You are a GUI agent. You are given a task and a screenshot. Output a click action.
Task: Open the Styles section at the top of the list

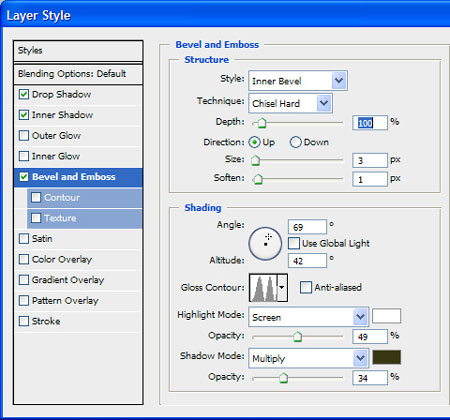point(78,51)
